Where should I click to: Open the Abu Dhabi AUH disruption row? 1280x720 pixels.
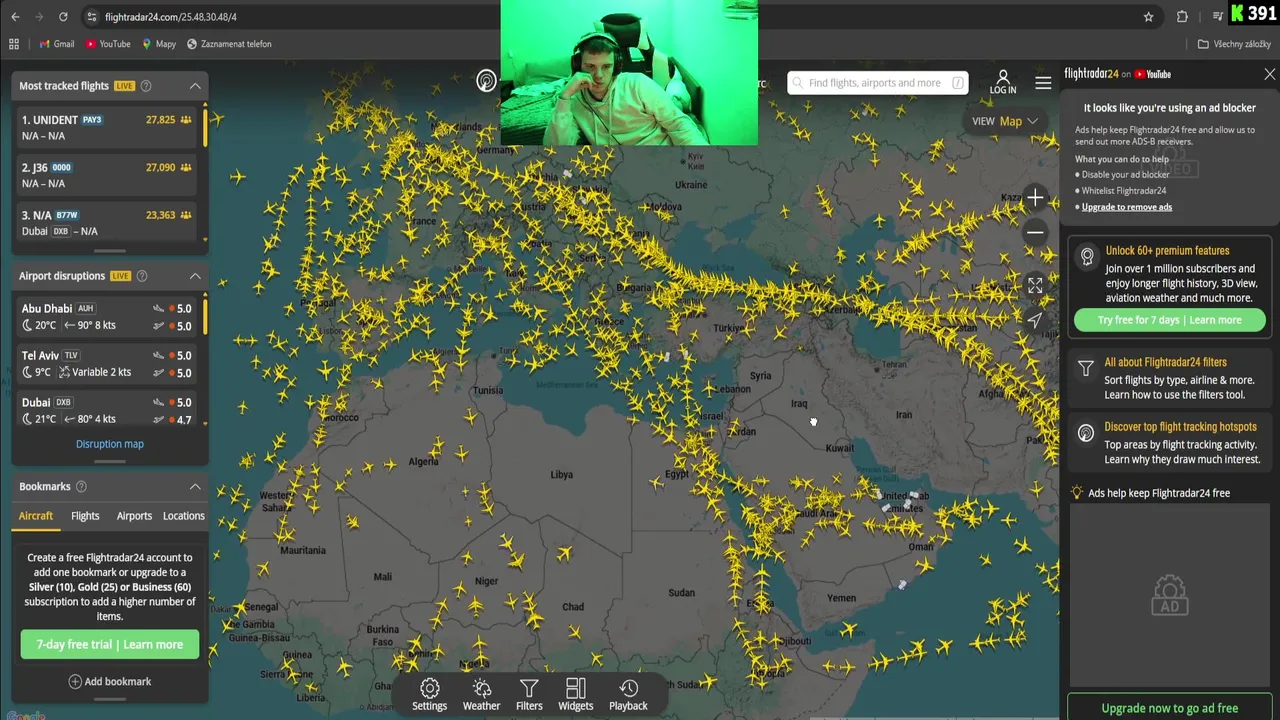point(107,317)
